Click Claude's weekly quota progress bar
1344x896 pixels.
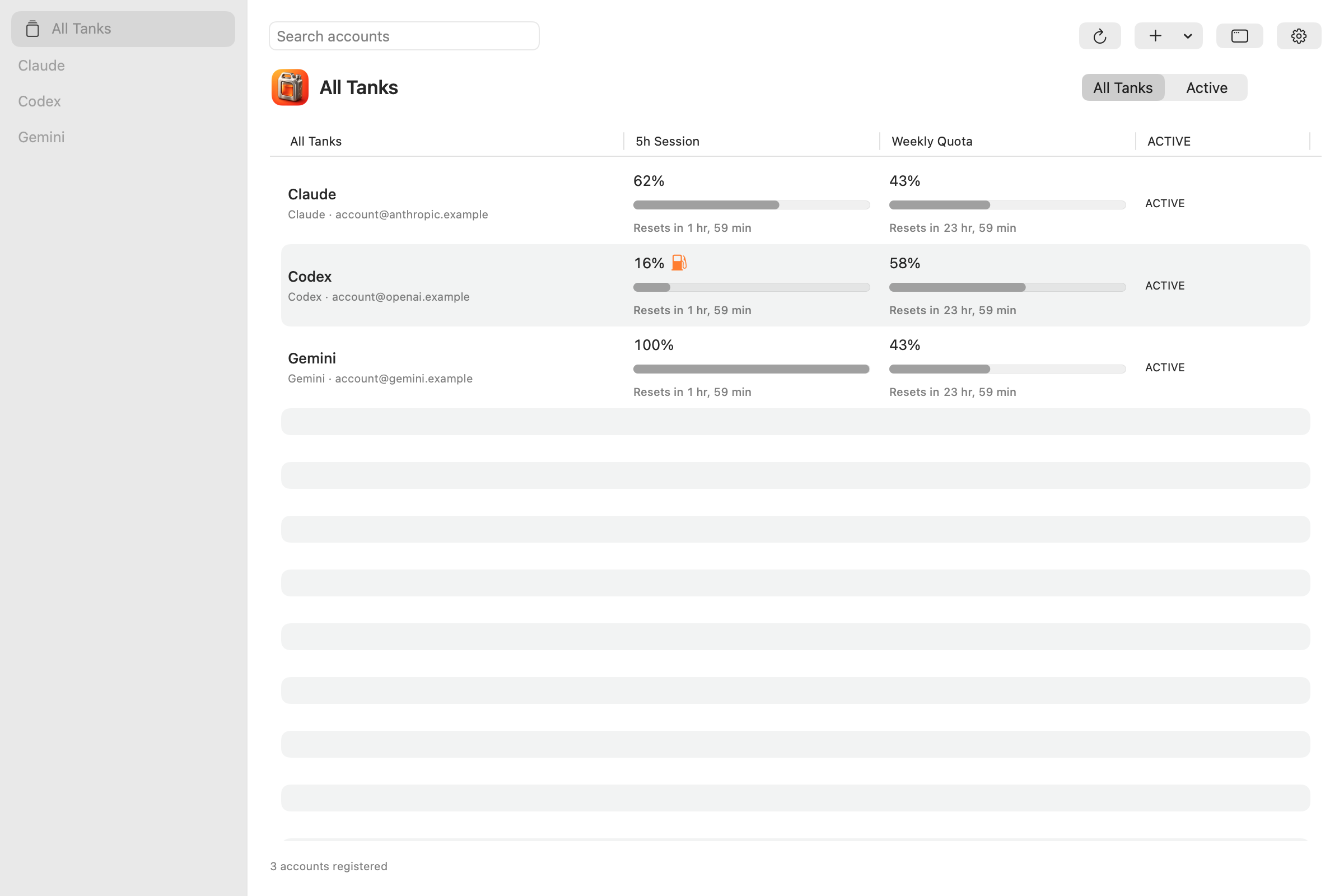pos(1007,205)
